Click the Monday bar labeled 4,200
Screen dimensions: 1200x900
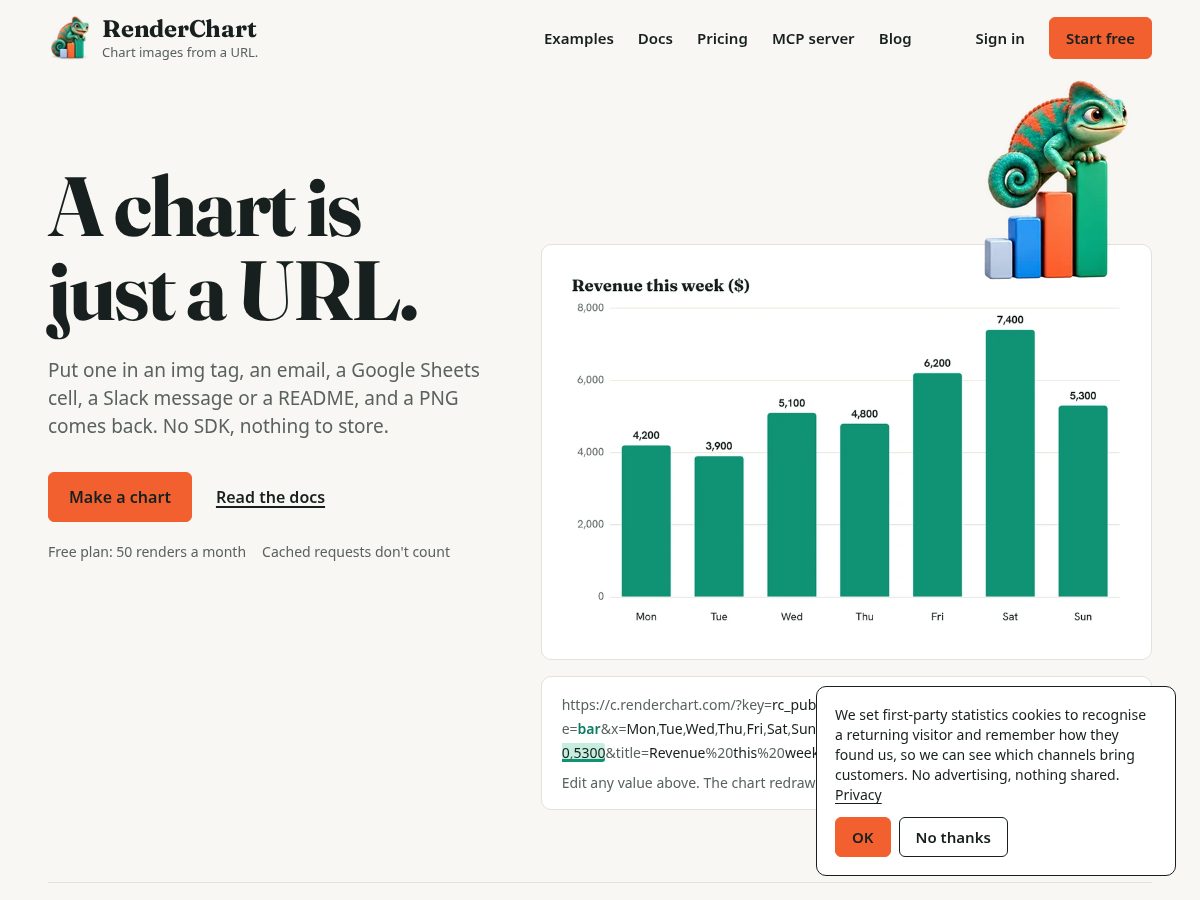point(646,521)
